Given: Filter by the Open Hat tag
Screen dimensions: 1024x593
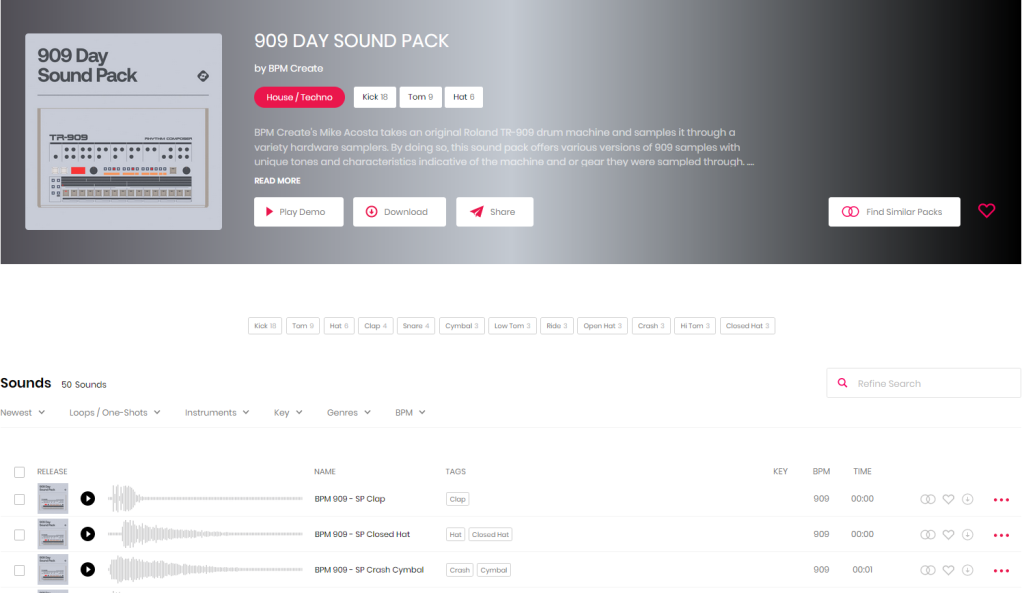Looking at the screenshot, I should click(603, 326).
